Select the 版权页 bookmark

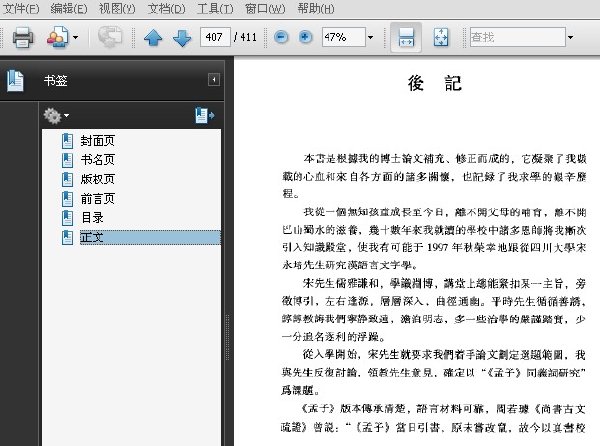tap(98, 179)
